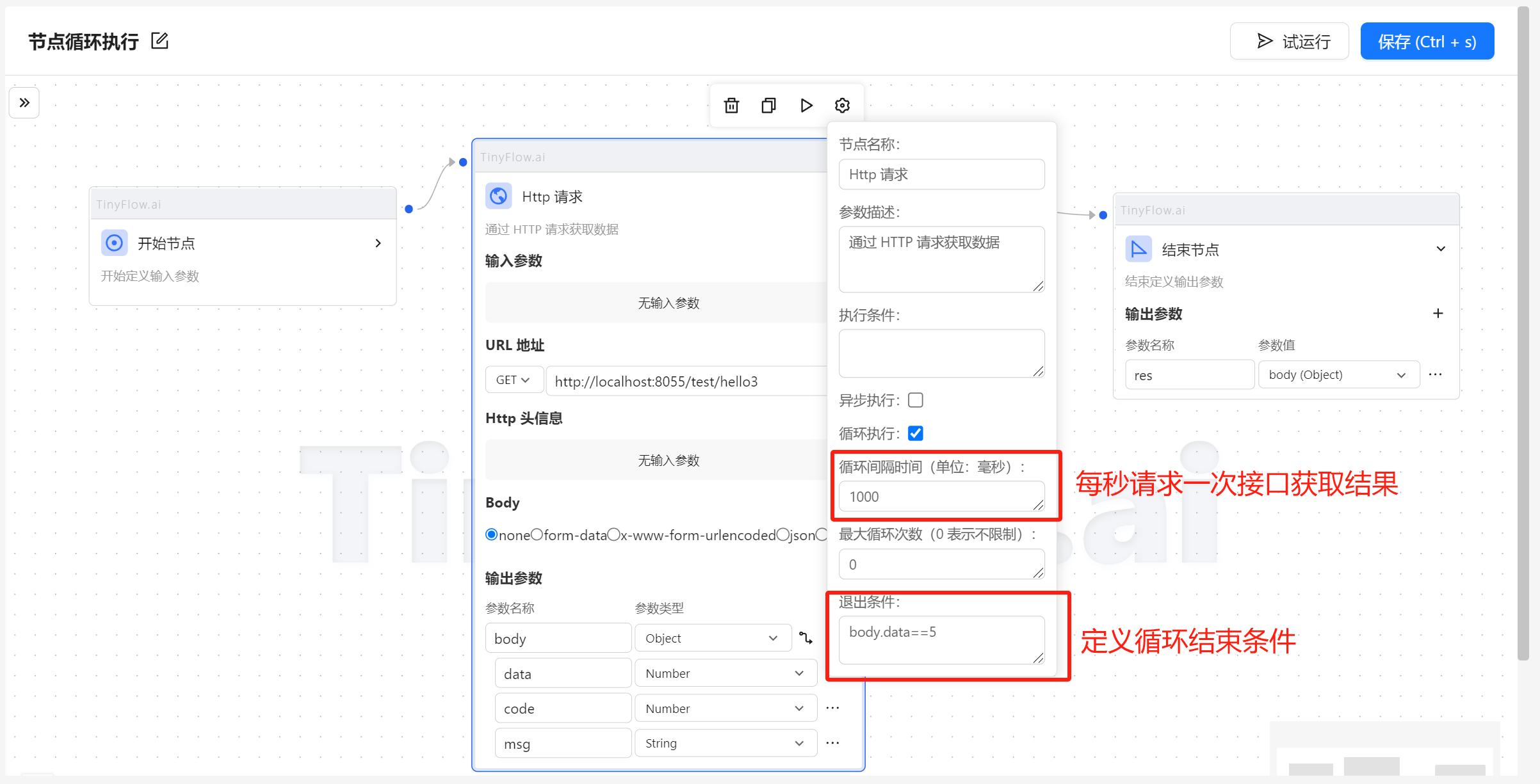
Task: Expand the 开始节点 arrow
Action: [x=378, y=243]
